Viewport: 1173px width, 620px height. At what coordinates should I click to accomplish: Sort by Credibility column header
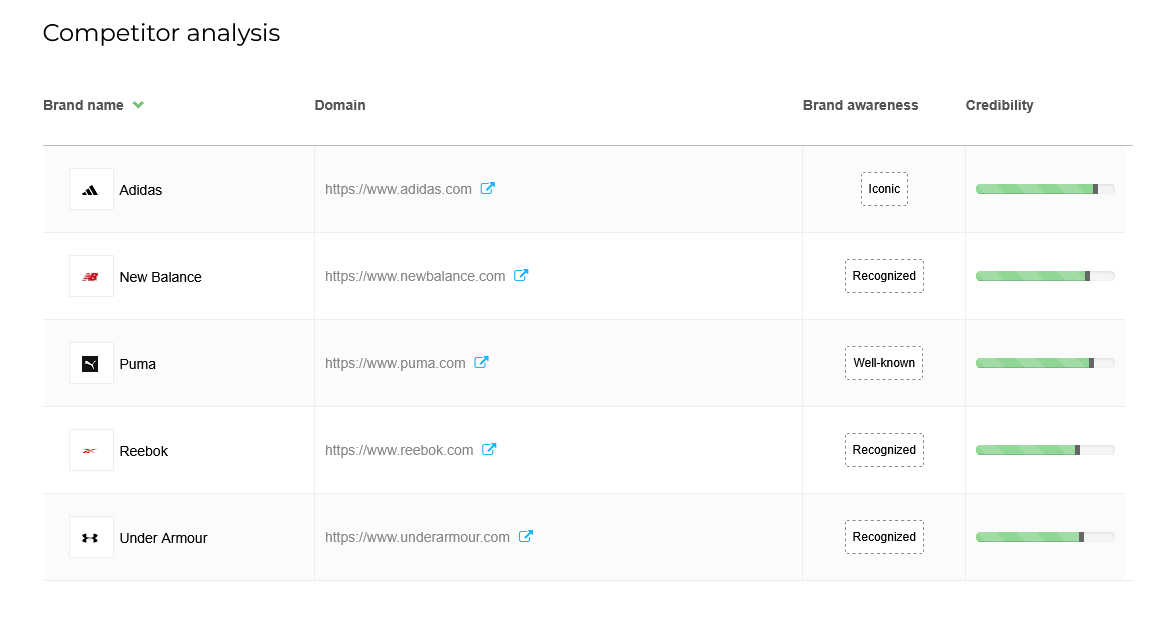coord(999,105)
